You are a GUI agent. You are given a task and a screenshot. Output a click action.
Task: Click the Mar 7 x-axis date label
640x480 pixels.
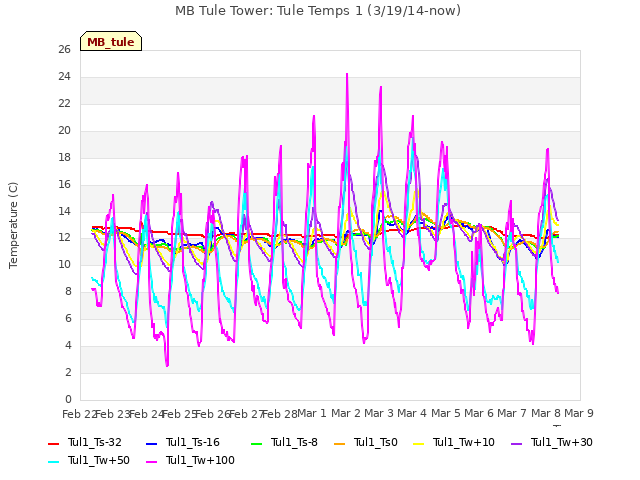click(512, 413)
